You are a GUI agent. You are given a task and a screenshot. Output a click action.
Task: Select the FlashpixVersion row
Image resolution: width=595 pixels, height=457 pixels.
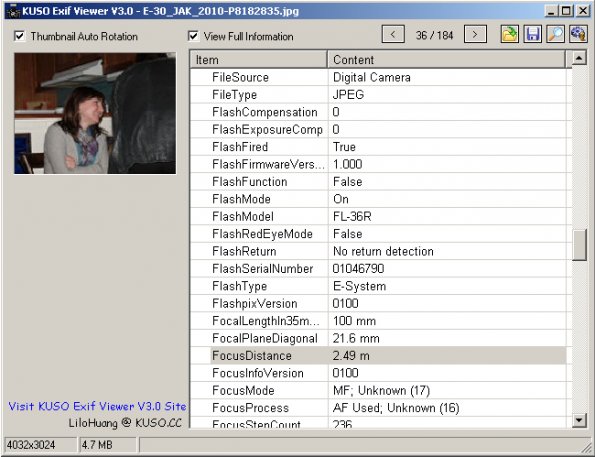(378, 304)
